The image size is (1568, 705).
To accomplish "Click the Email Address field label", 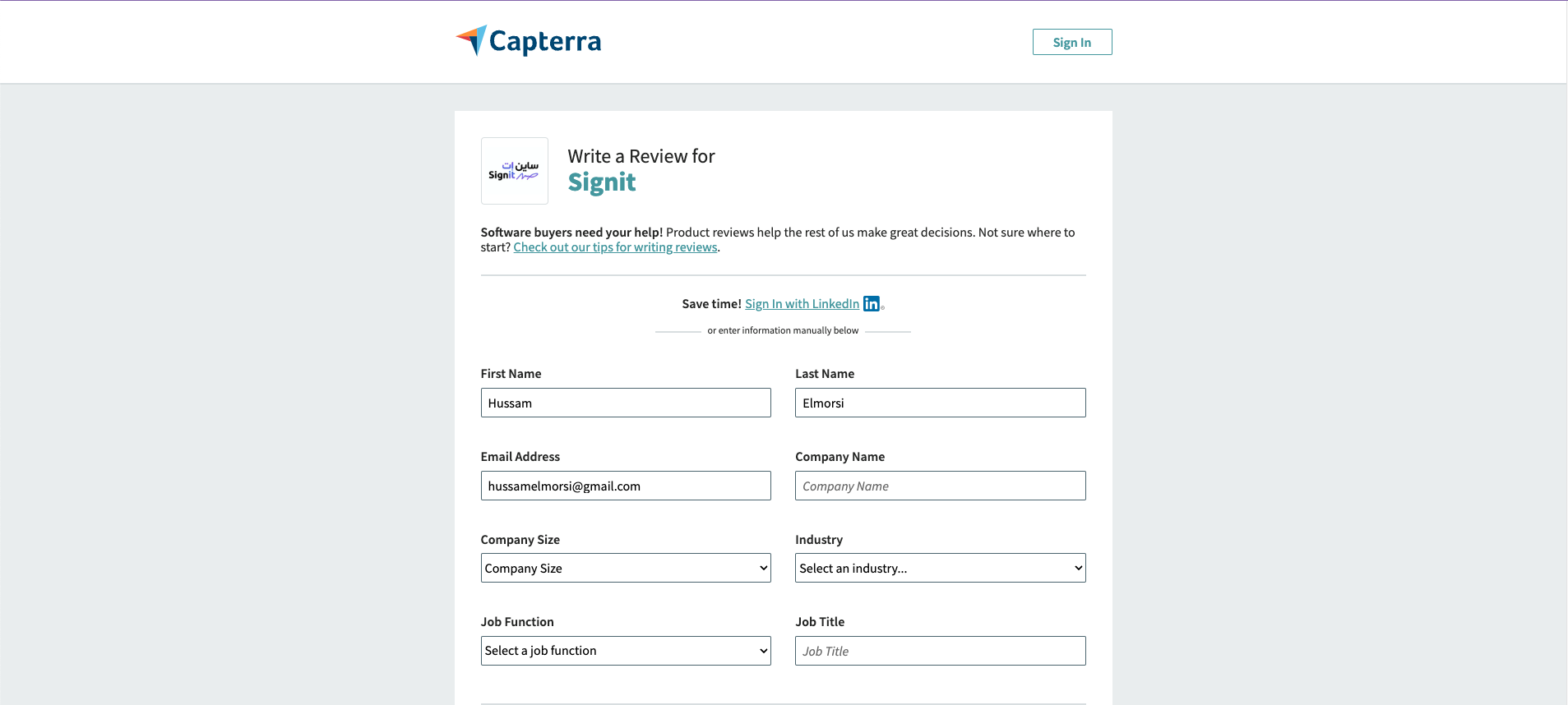I will click(x=520, y=456).
